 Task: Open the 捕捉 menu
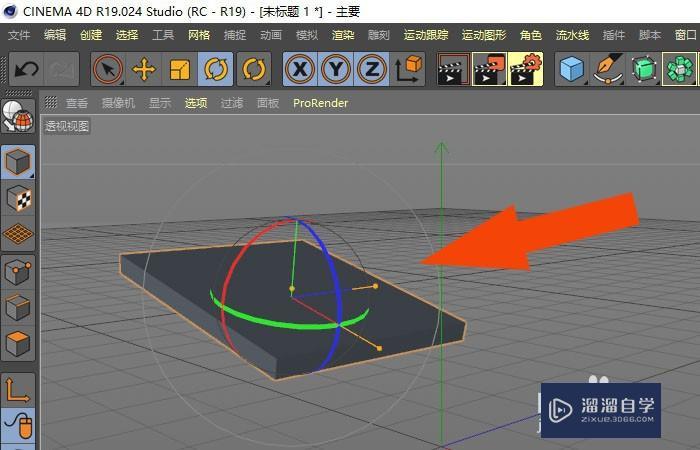coord(235,35)
